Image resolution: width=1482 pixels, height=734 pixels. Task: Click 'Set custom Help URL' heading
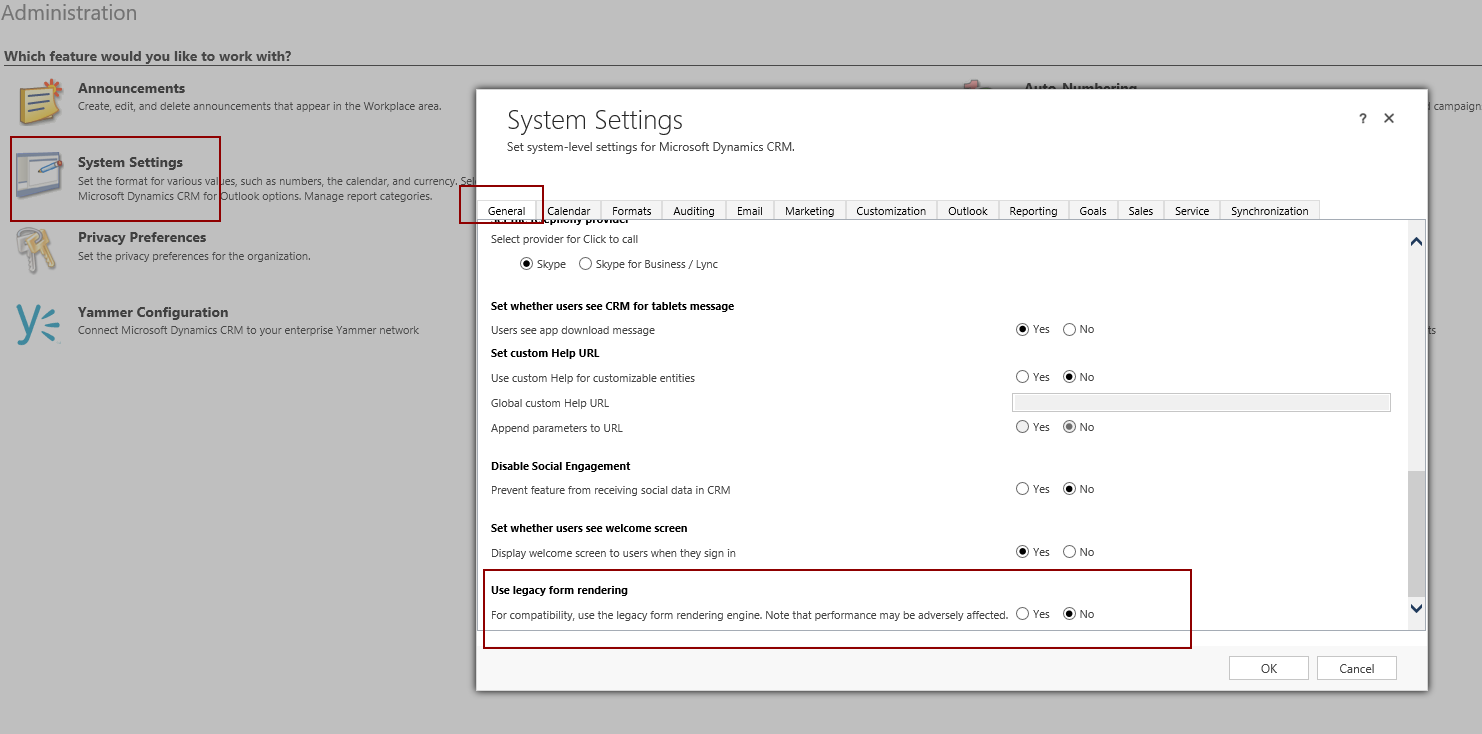(545, 353)
